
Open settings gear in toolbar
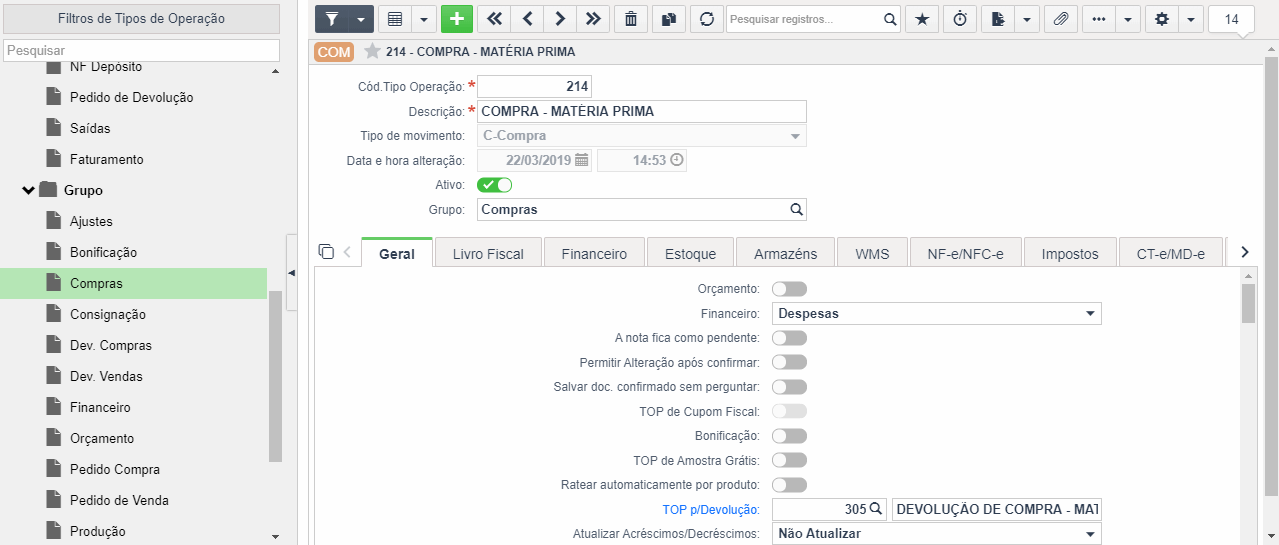point(1161,19)
